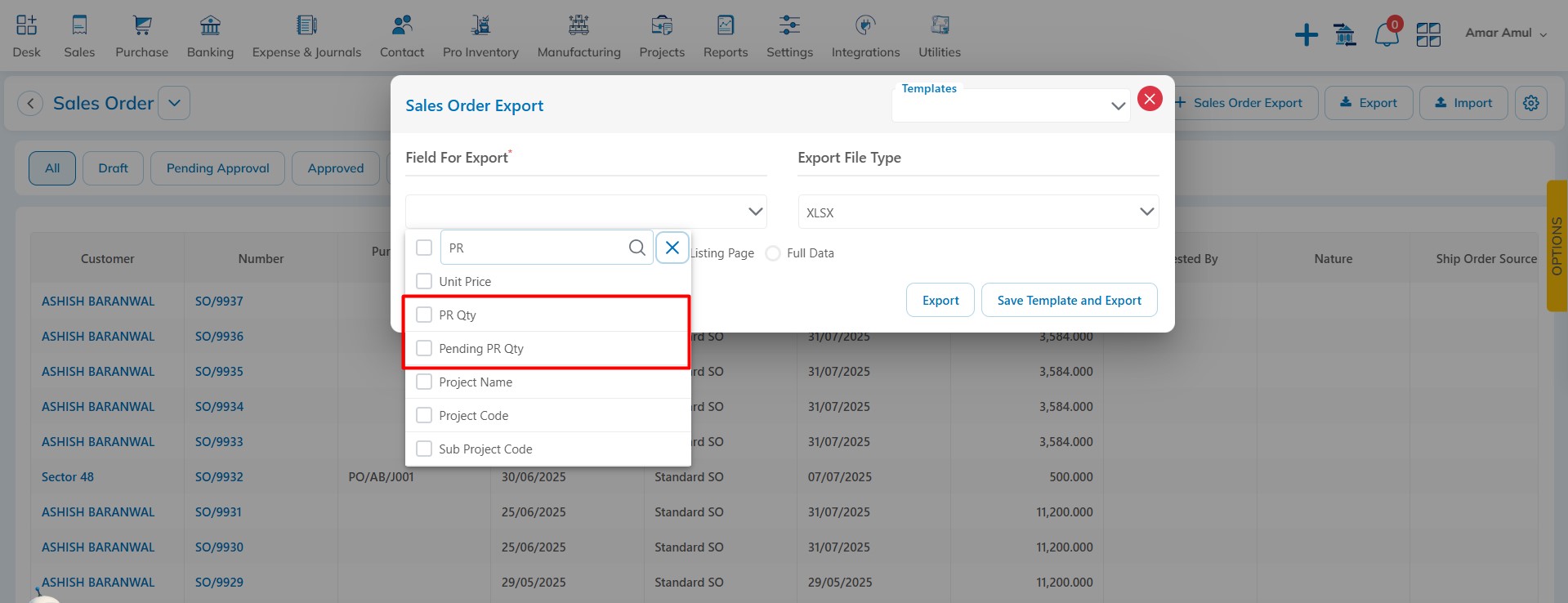The width and height of the screenshot is (1568, 603).
Task: Check the Sub Project Code field
Action: click(x=424, y=449)
